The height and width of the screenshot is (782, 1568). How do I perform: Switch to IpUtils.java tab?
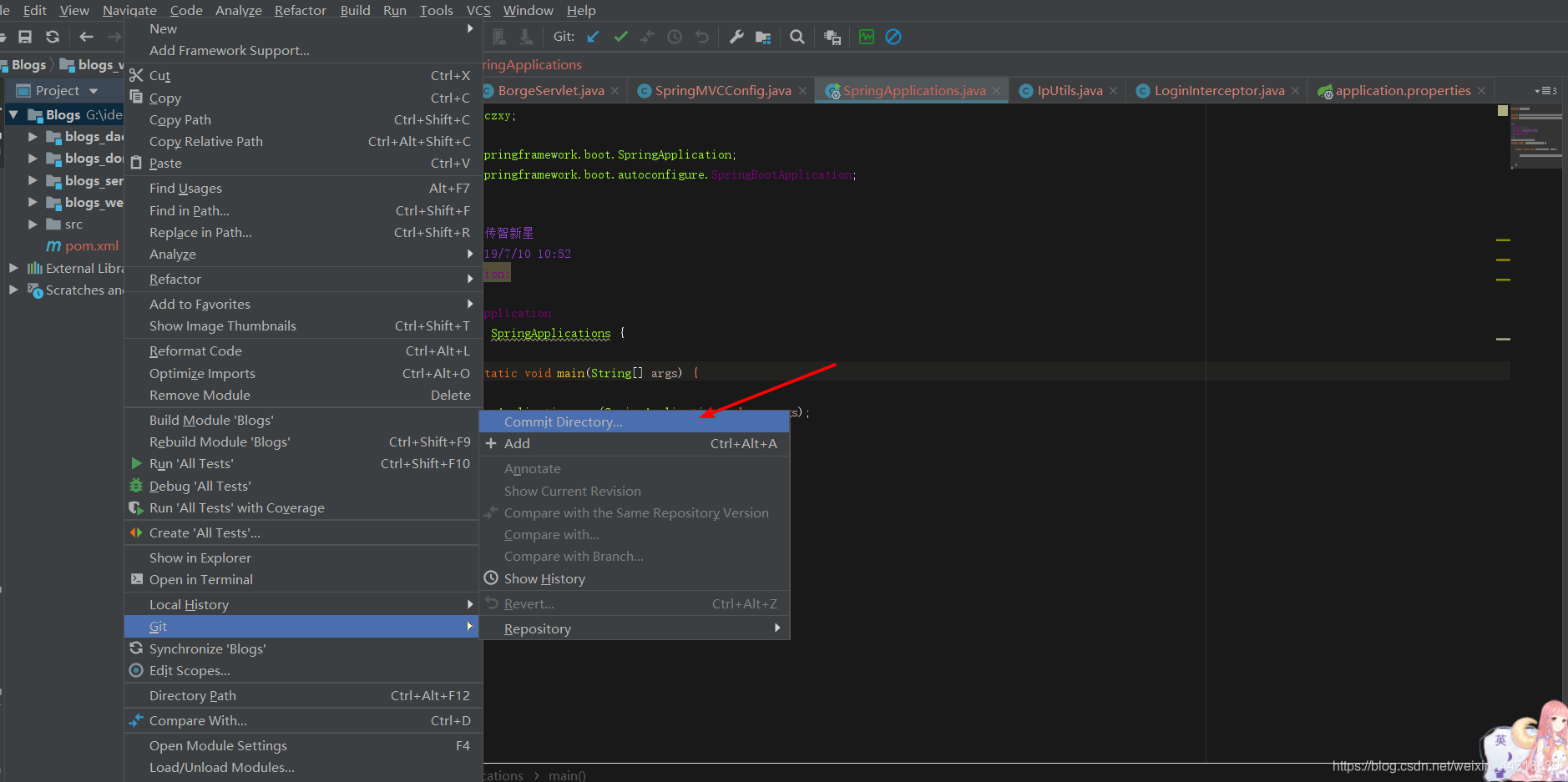tap(1070, 91)
